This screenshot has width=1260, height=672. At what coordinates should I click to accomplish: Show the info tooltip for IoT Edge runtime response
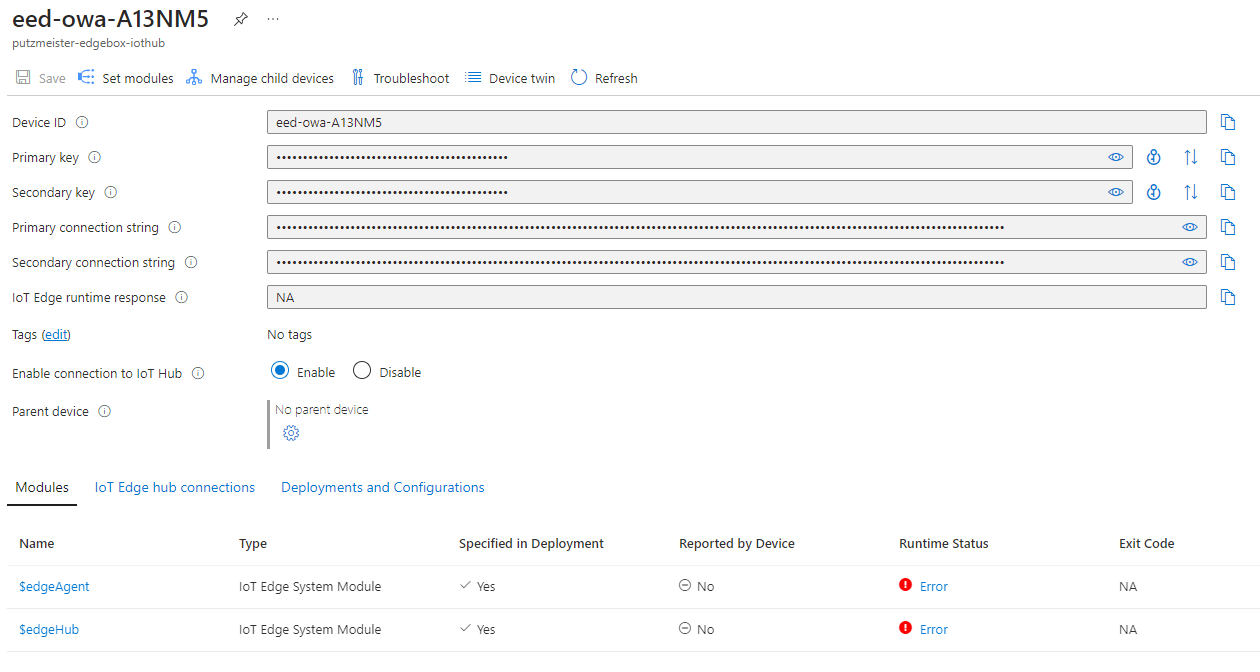coord(181,297)
